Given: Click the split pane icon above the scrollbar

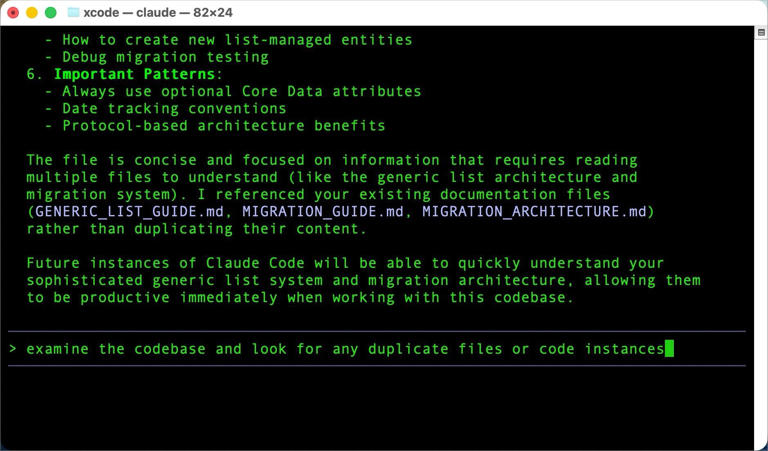Looking at the screenshot, I should (x=761, y=33).
